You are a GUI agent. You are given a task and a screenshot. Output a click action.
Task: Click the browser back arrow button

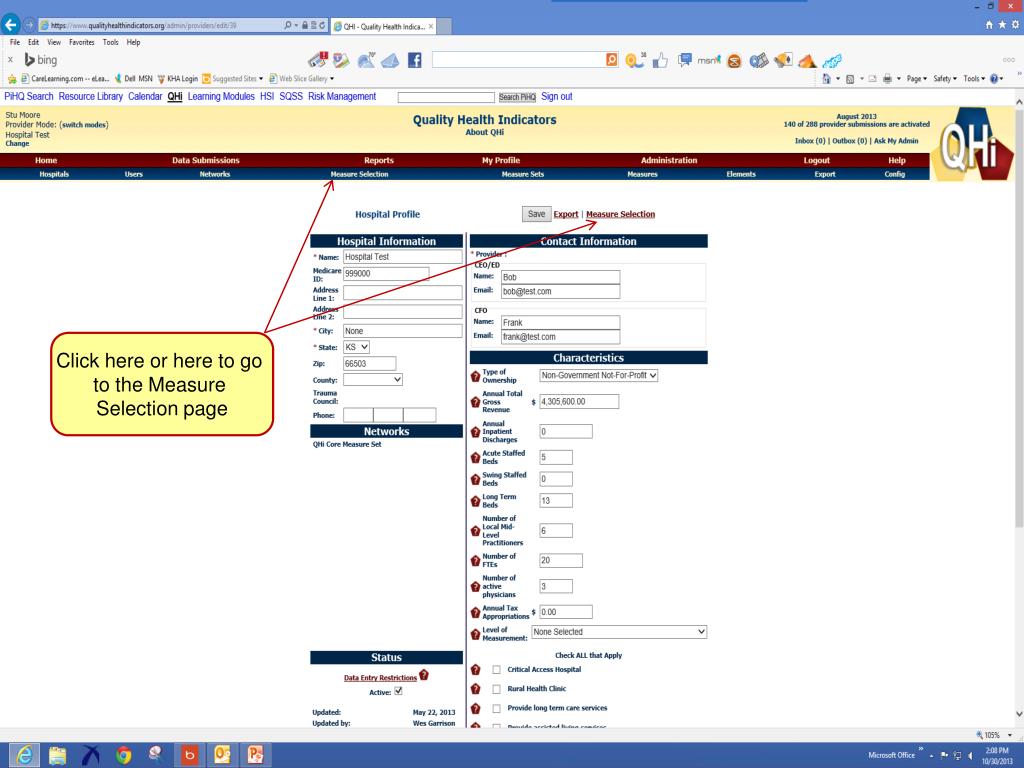tap(10, 25)
